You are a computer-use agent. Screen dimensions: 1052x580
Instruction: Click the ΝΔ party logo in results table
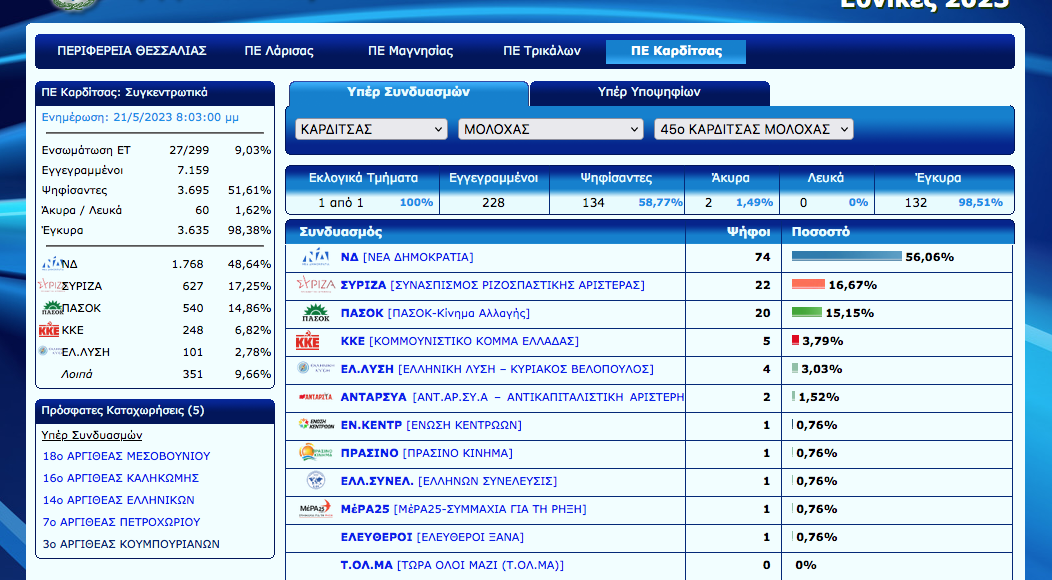point(316,257)
